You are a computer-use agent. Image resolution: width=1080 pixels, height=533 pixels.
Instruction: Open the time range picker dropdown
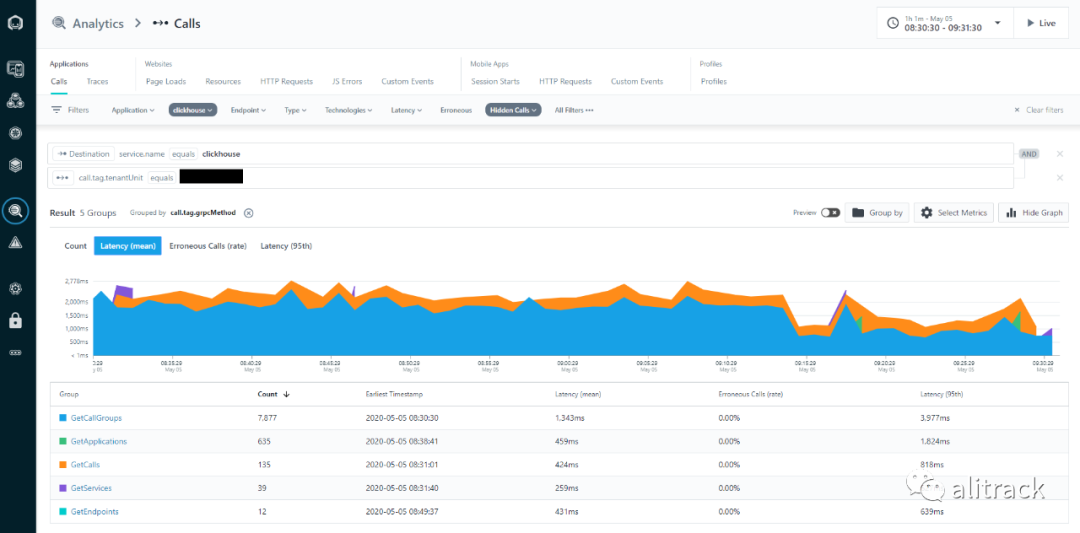click(944, 23)
